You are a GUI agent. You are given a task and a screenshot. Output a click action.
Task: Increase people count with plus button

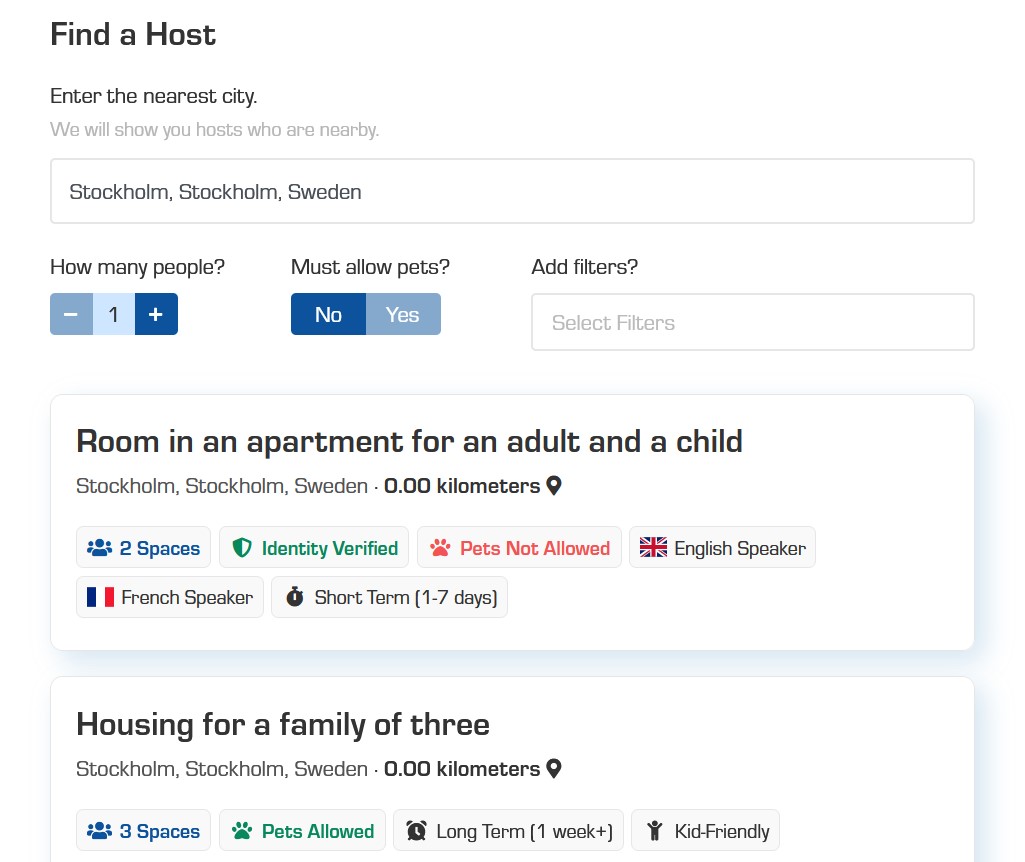coord(156,315)
